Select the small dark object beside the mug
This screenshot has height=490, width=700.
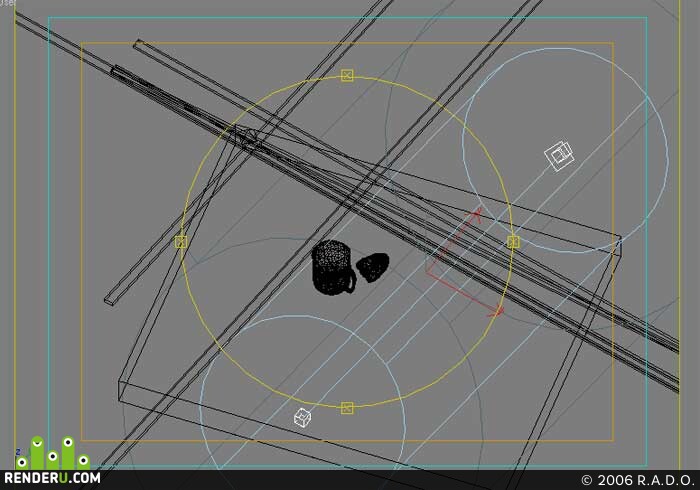(x=373, y=267)
